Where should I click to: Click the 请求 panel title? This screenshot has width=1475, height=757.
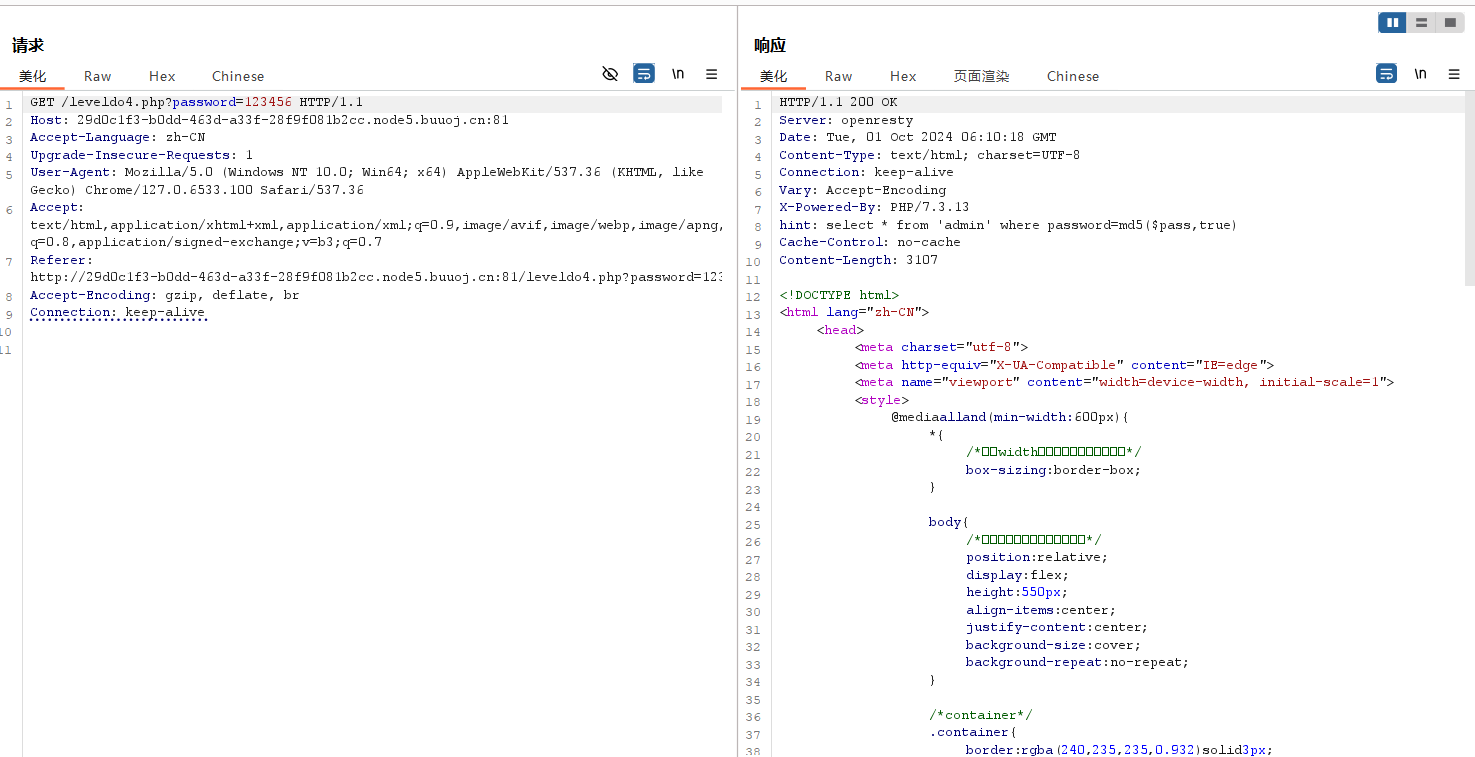click(28, 45)
